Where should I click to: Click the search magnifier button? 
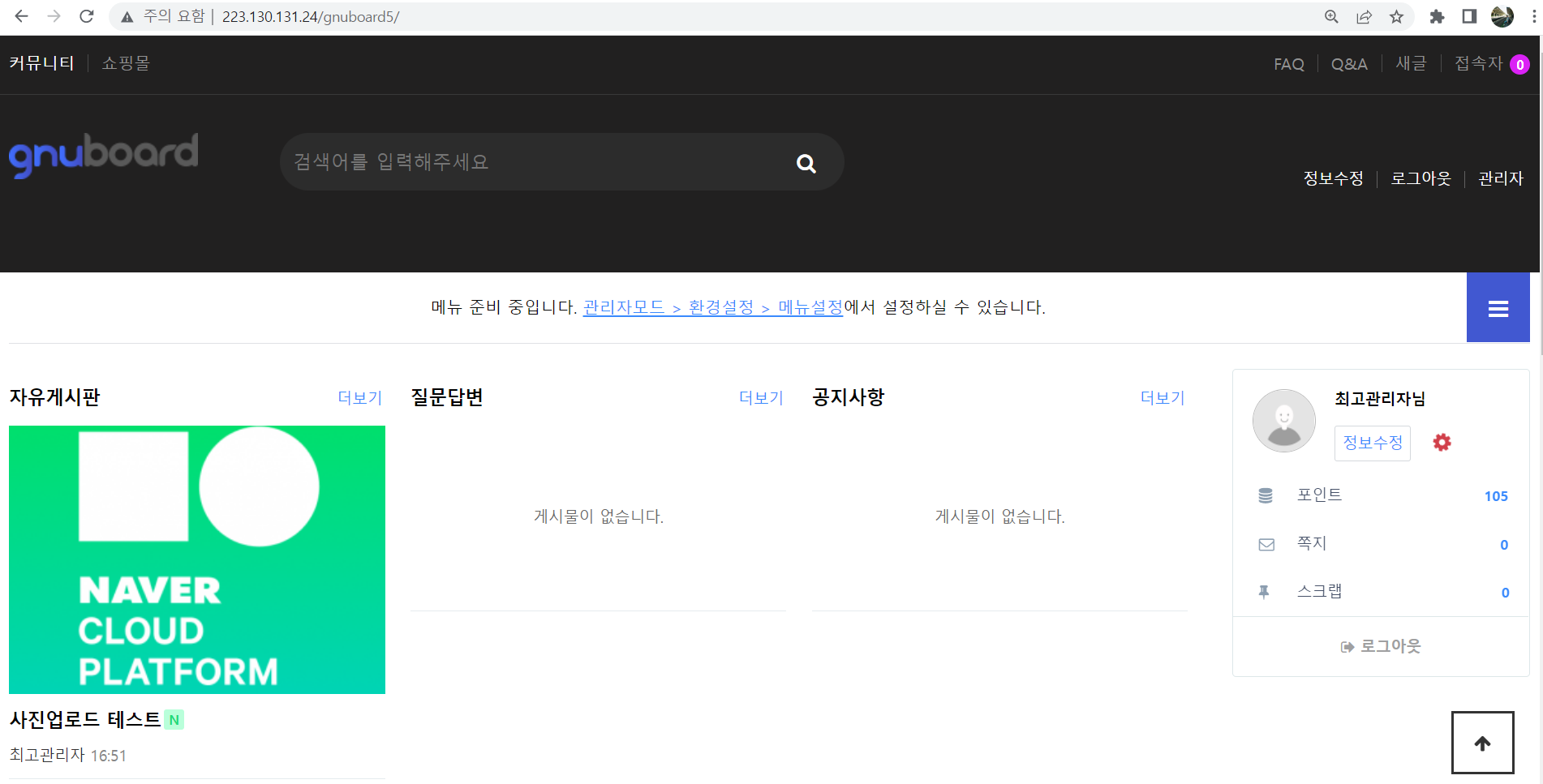pyautogui.click(x=806, y=163)
